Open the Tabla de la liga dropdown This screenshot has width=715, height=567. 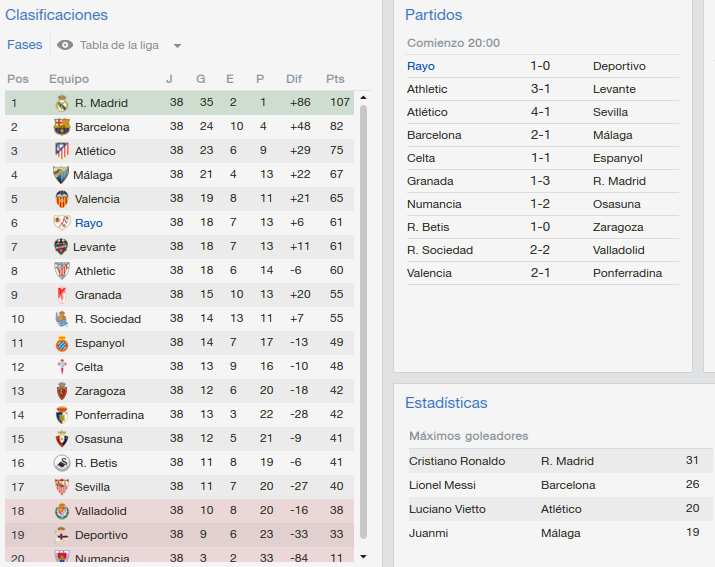[119, 45]
